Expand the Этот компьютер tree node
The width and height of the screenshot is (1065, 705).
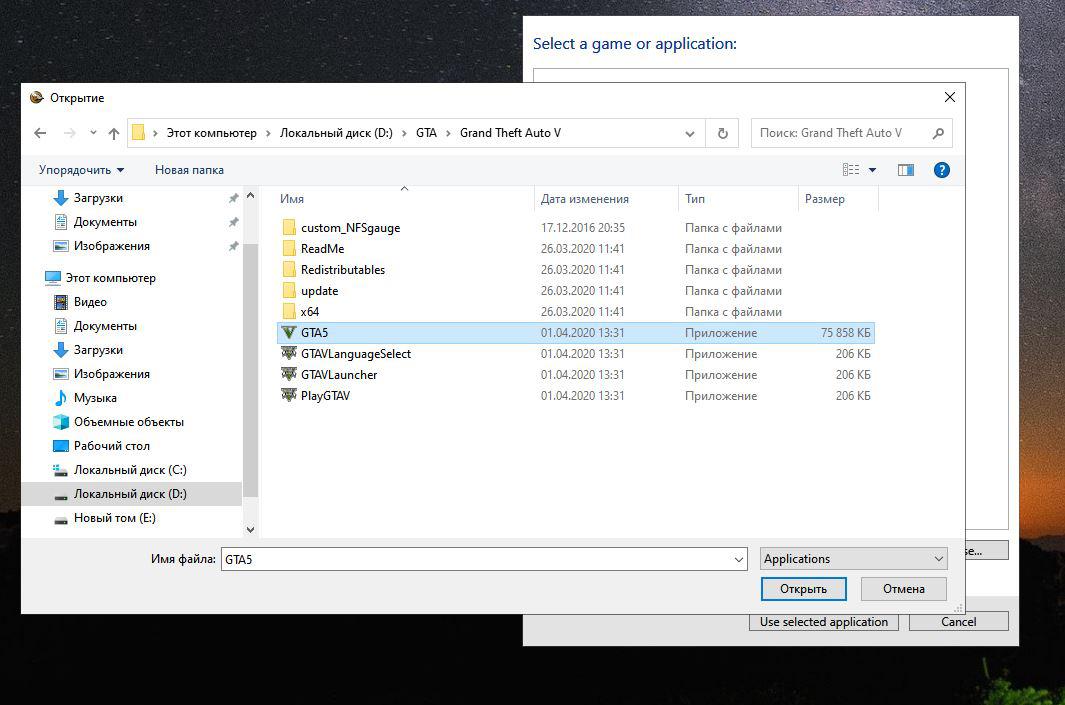point(35,278)
